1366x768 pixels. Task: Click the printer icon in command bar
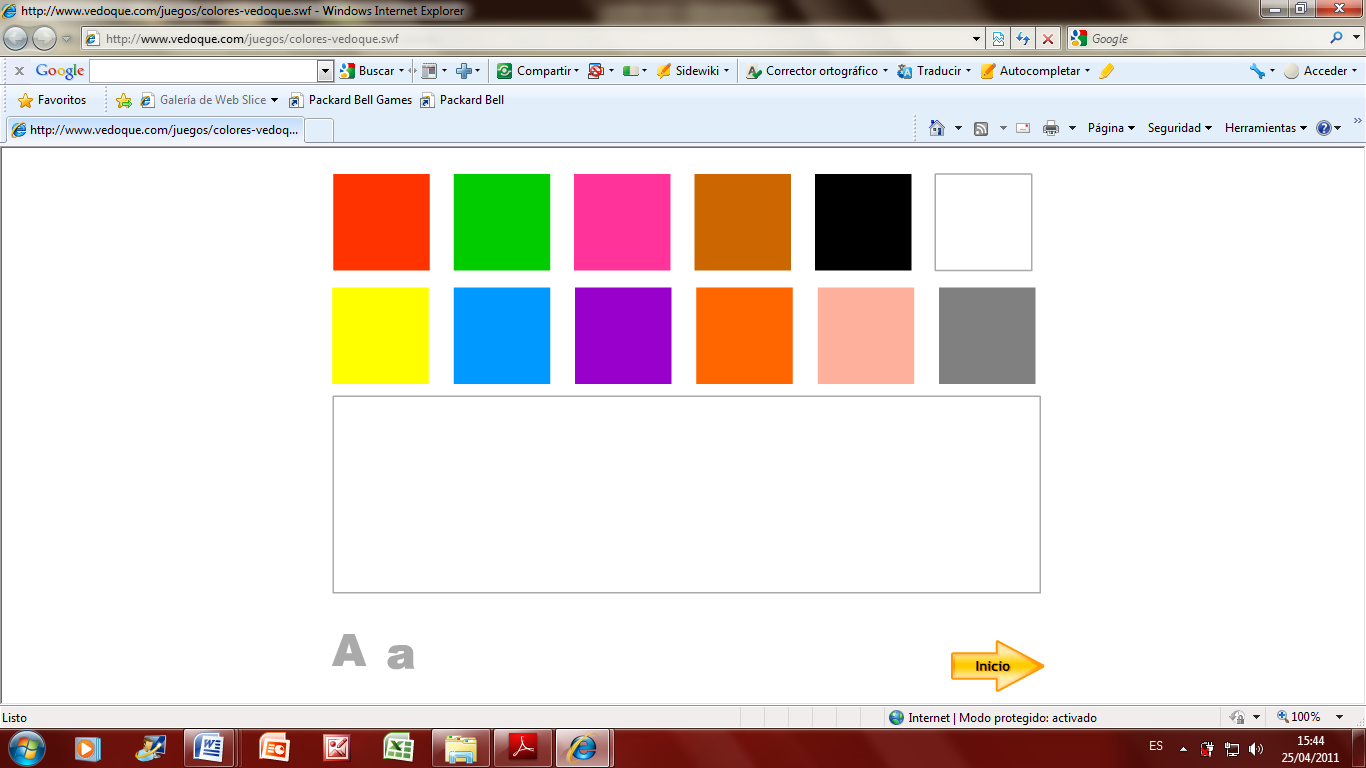point(1051,128)
